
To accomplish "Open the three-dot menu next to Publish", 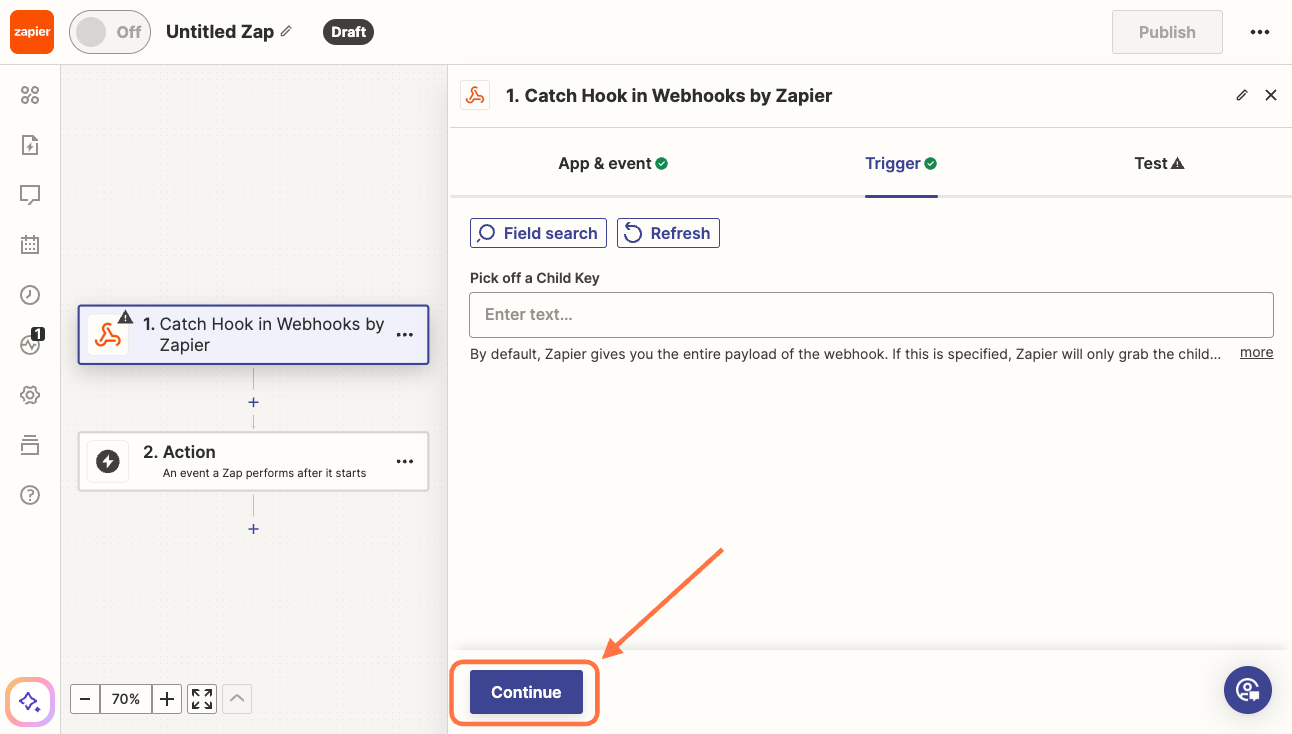I will point(1260,32).
